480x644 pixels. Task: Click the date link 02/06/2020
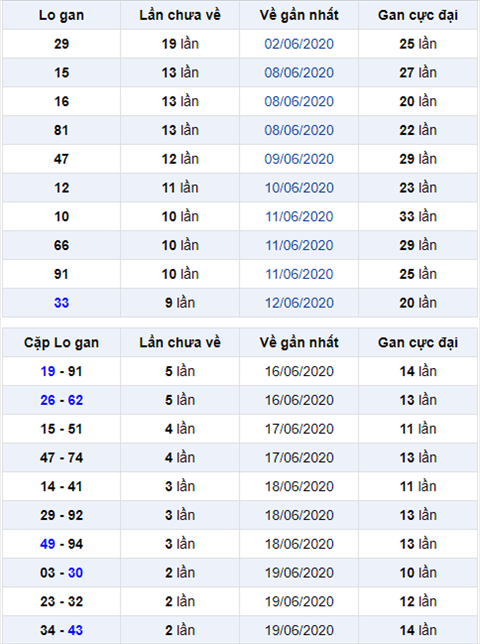click(299, 44)
